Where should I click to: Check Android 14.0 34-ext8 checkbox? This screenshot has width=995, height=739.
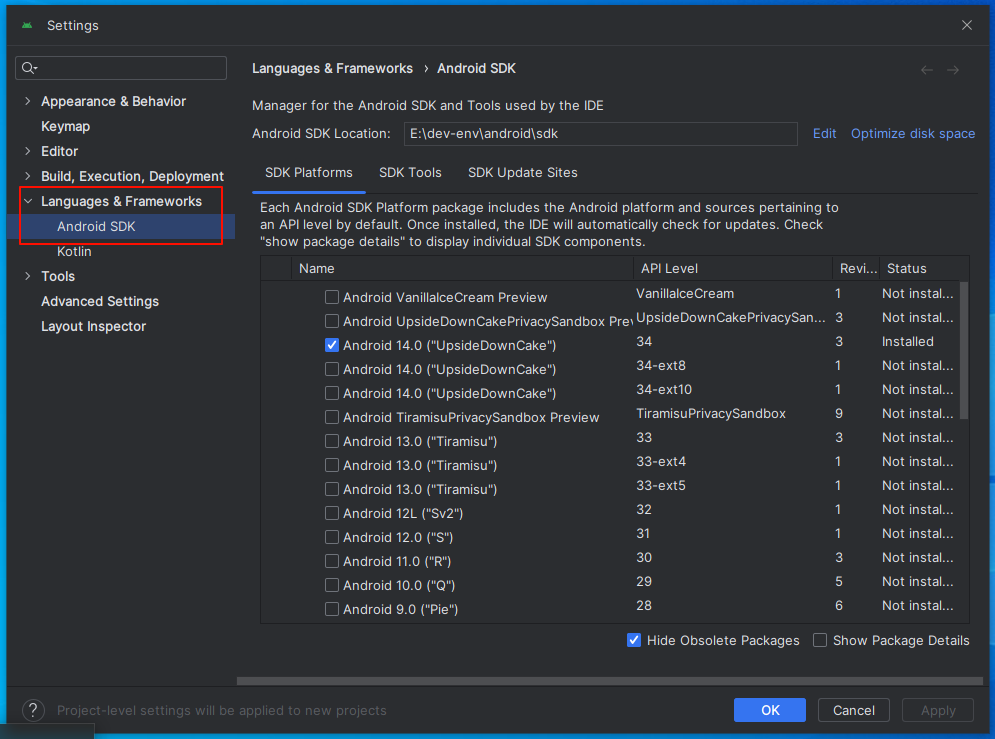[331, 369]
